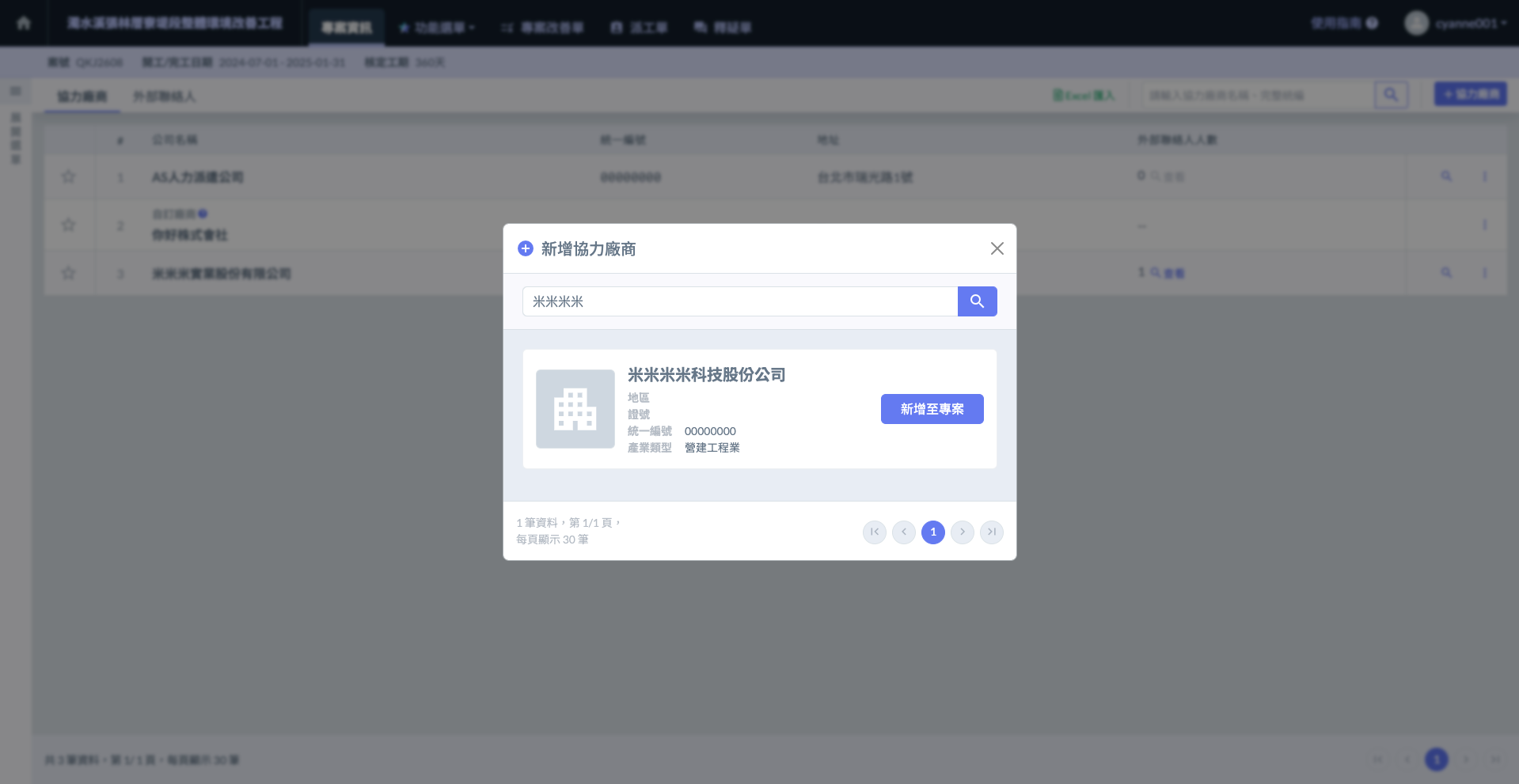Toggle favorite star for row 2

tap(69, 225)
